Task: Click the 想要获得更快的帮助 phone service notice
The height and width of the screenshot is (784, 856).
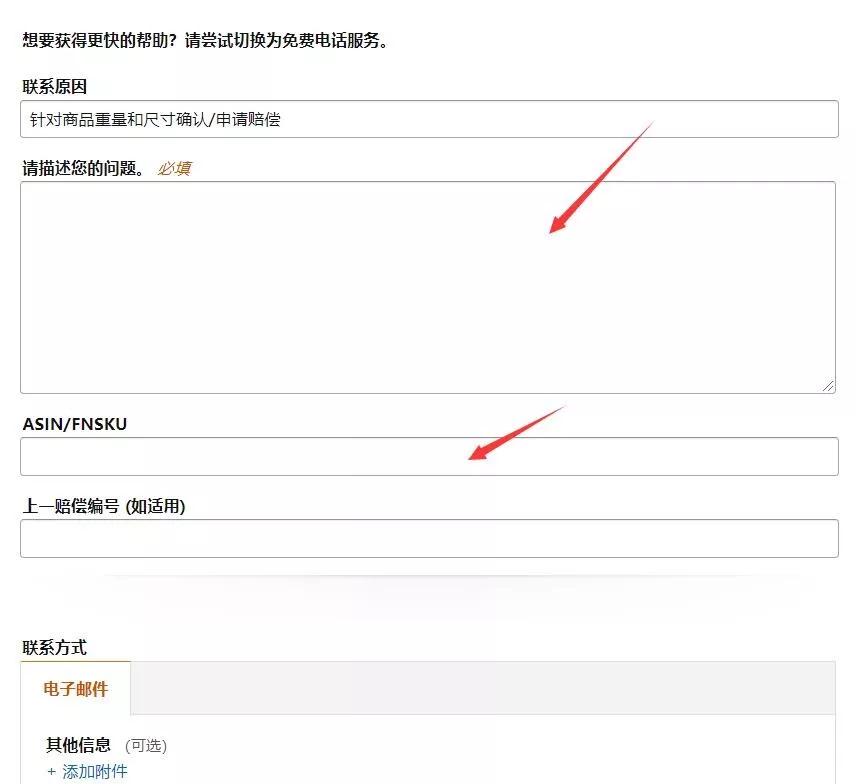Action: pyautogui.click(x=205, y=40)
